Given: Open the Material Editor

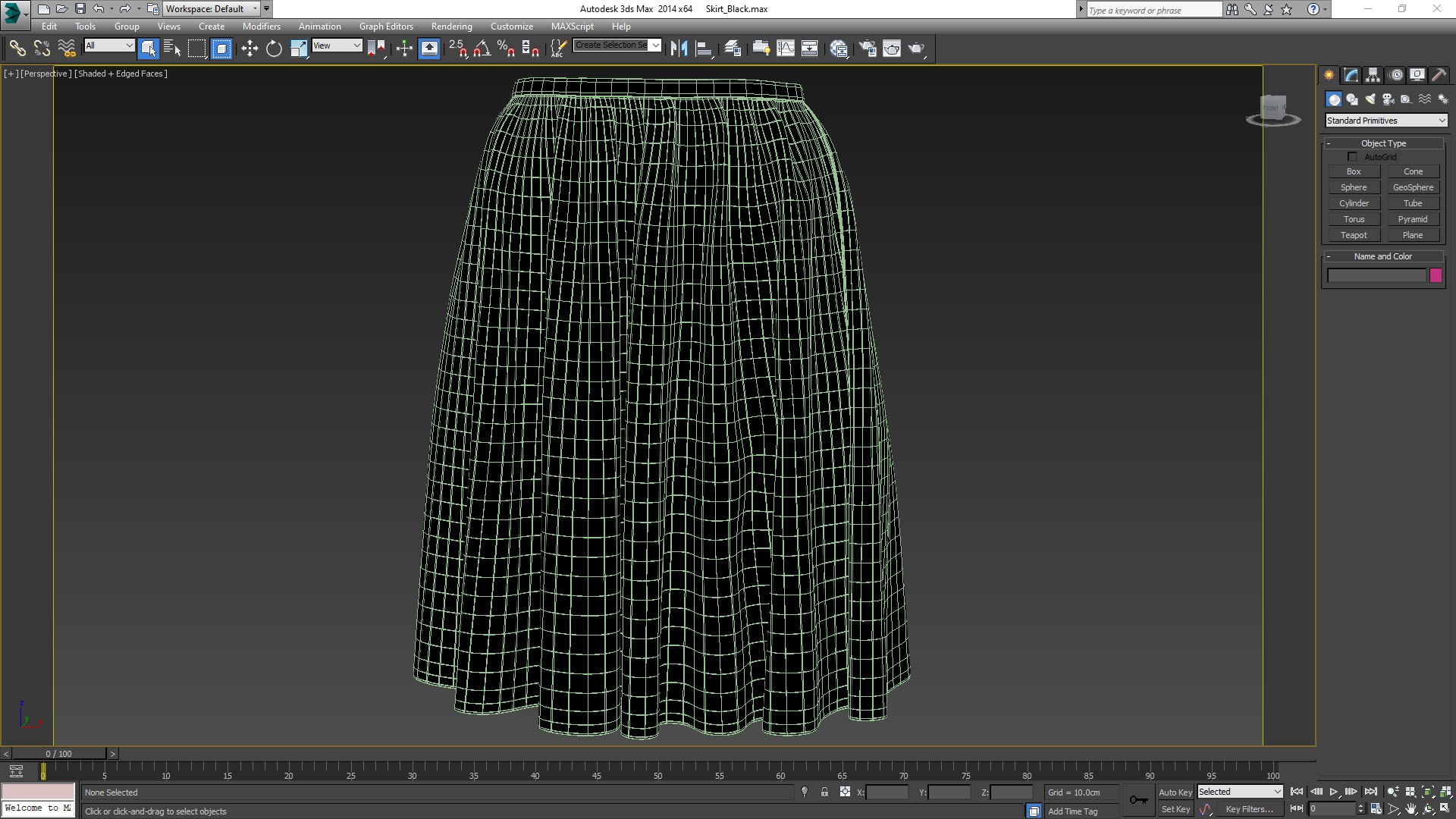Looking at the screenshot, I should [x=839, y=49].
